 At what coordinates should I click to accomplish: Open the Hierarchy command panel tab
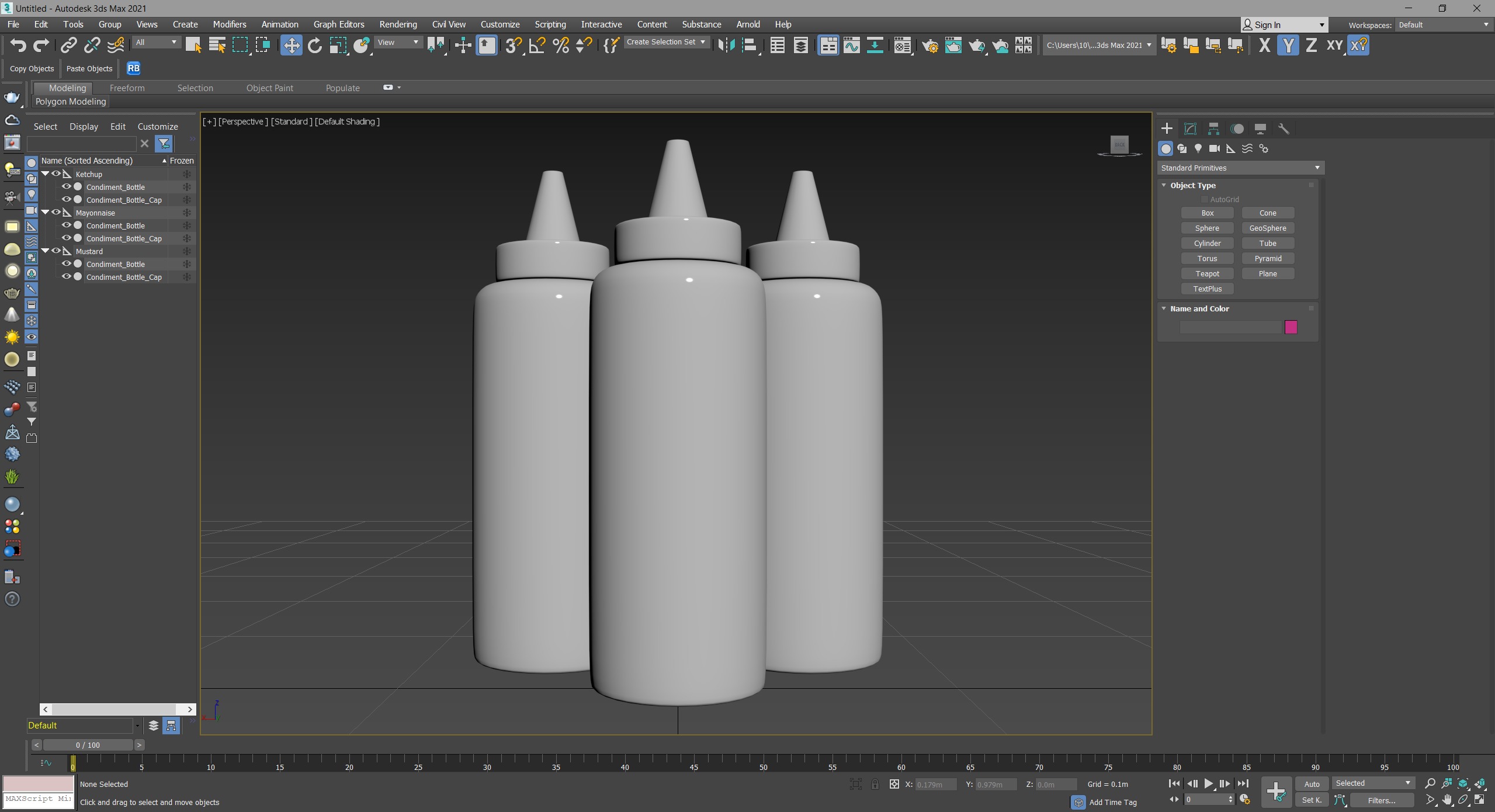coord(1213,129)
